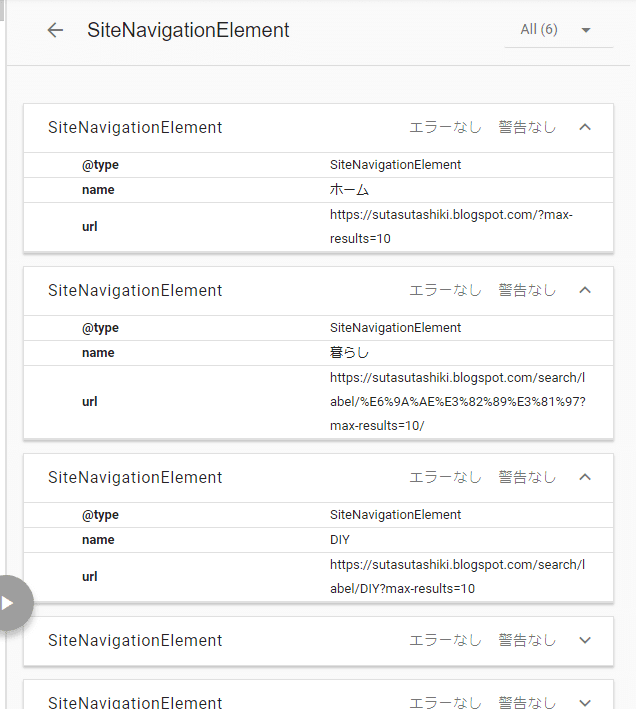
Task: Click the back arrow icon
Action: click(55, 30)
